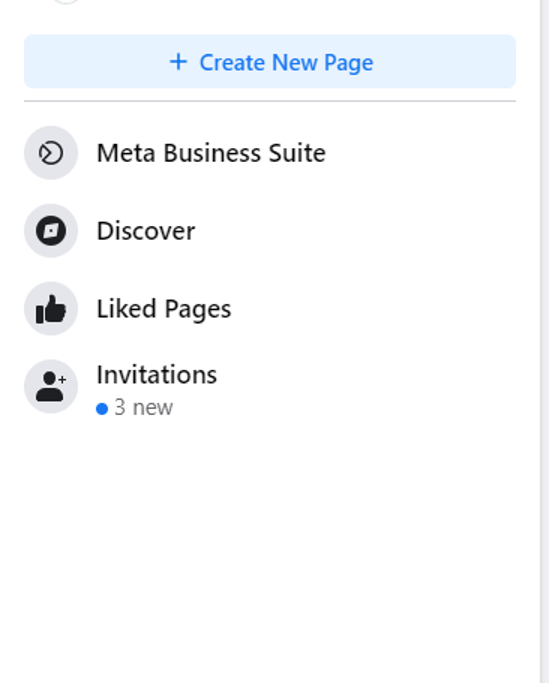Click the divider line under Create New Page
550x684 pixels.
[x=270, y=101]
